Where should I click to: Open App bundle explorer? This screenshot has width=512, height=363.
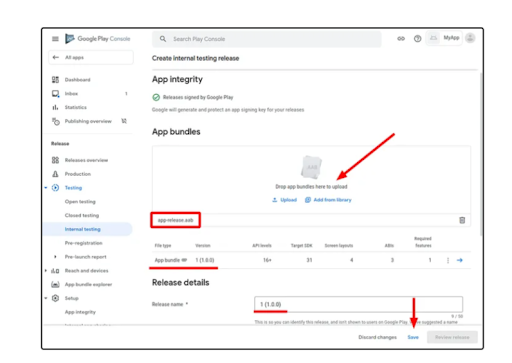coord(88,284)
